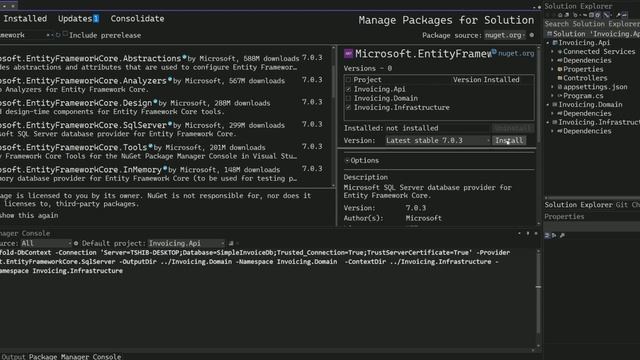Uncheck the Invoicing.Api project checkbox
Viewport: 640px width, 360px height.
348,89
